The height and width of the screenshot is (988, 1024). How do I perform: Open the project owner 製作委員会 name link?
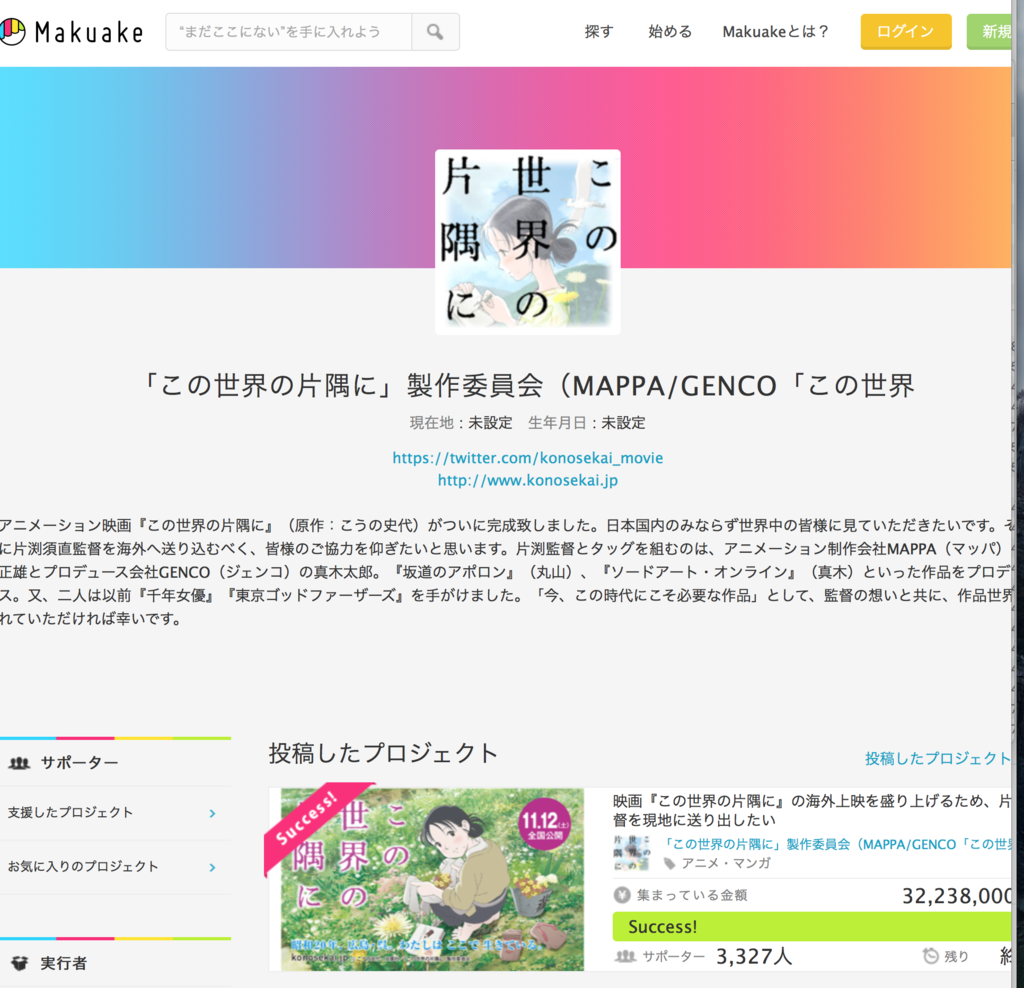(x=837, y=844)
